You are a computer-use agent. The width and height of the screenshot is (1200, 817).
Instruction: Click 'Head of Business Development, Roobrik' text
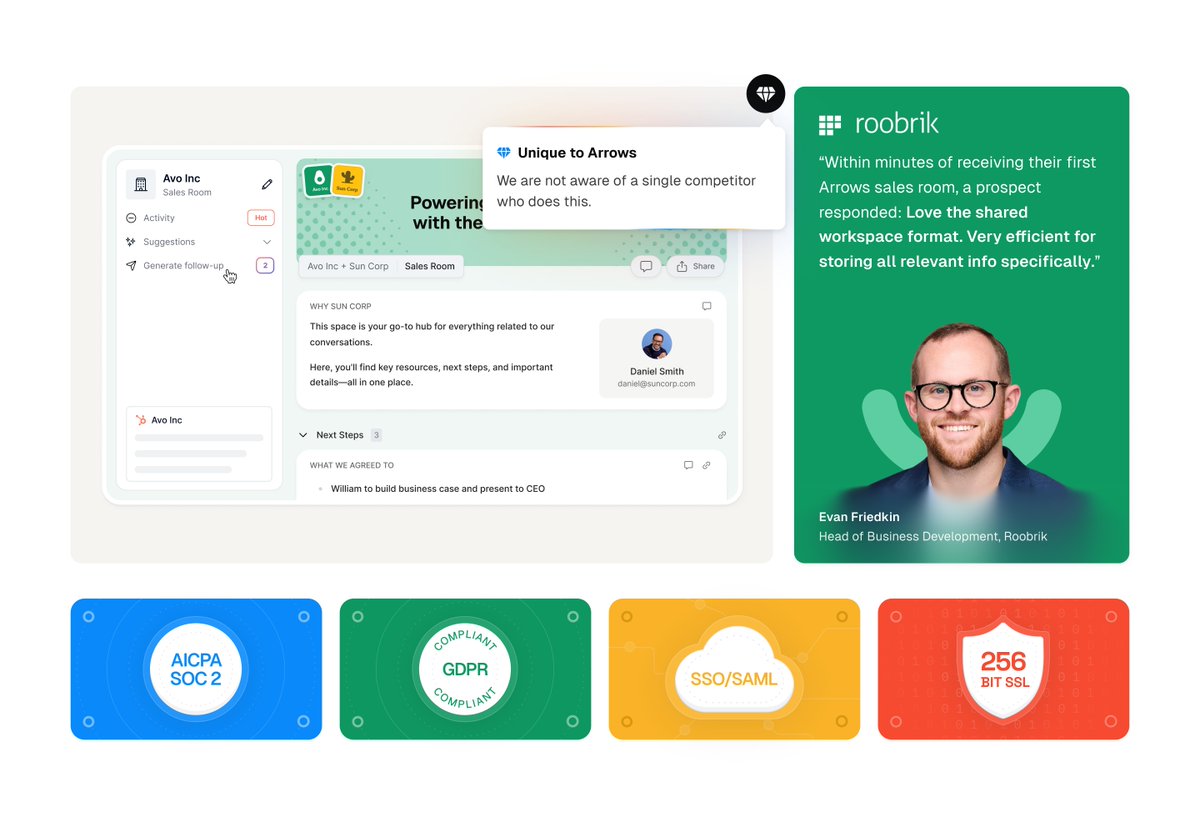(x=933, y=536)
